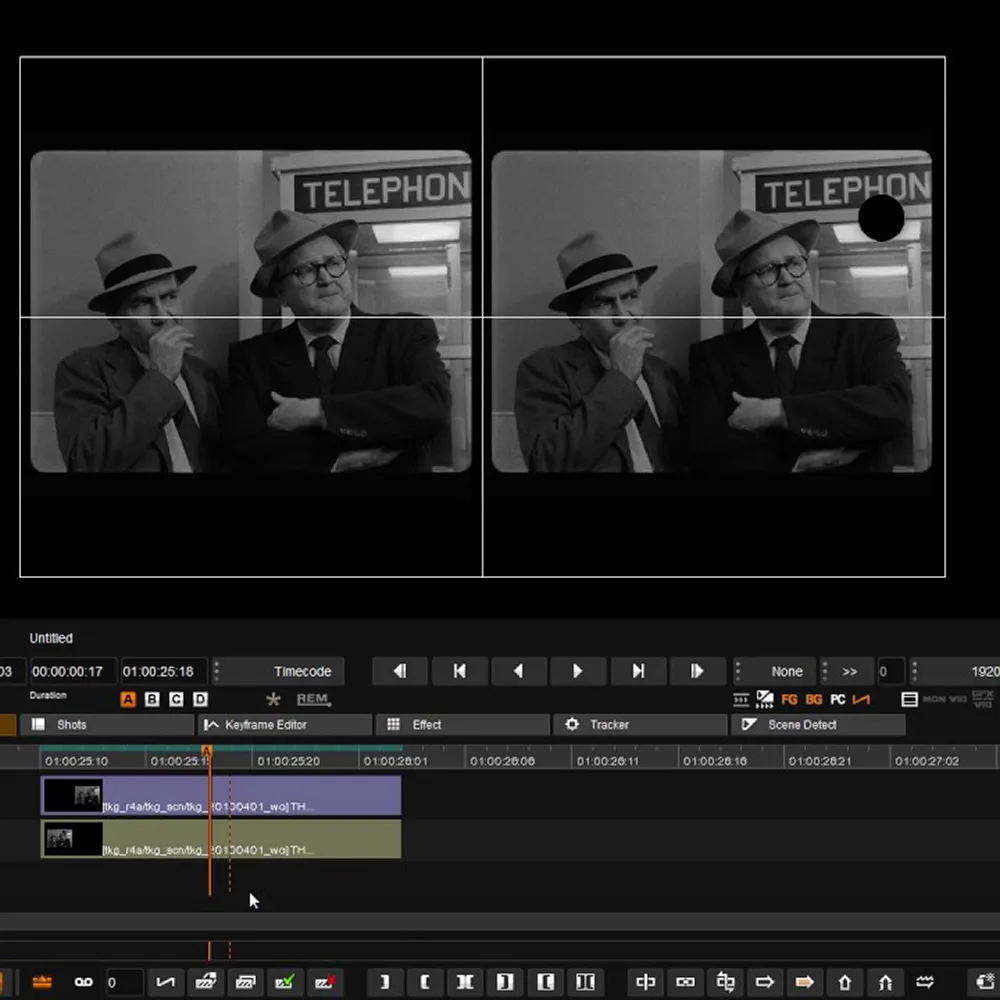This screenshot has height=1000, width=1000.
Task: Play in reverse
Action: click(x=519, y=672)
